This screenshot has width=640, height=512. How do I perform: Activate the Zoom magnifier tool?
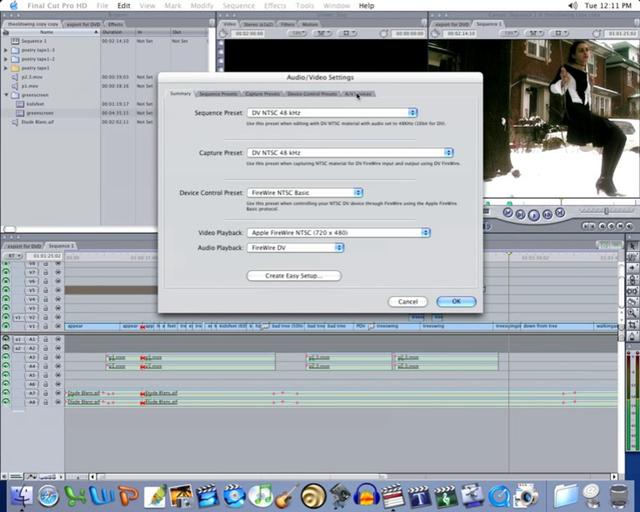[632, 314]
